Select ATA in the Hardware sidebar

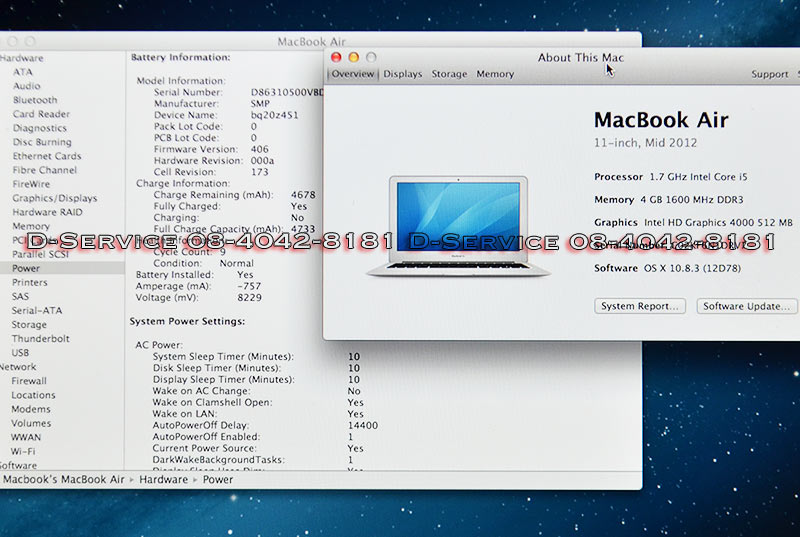[x=23, y=72]
